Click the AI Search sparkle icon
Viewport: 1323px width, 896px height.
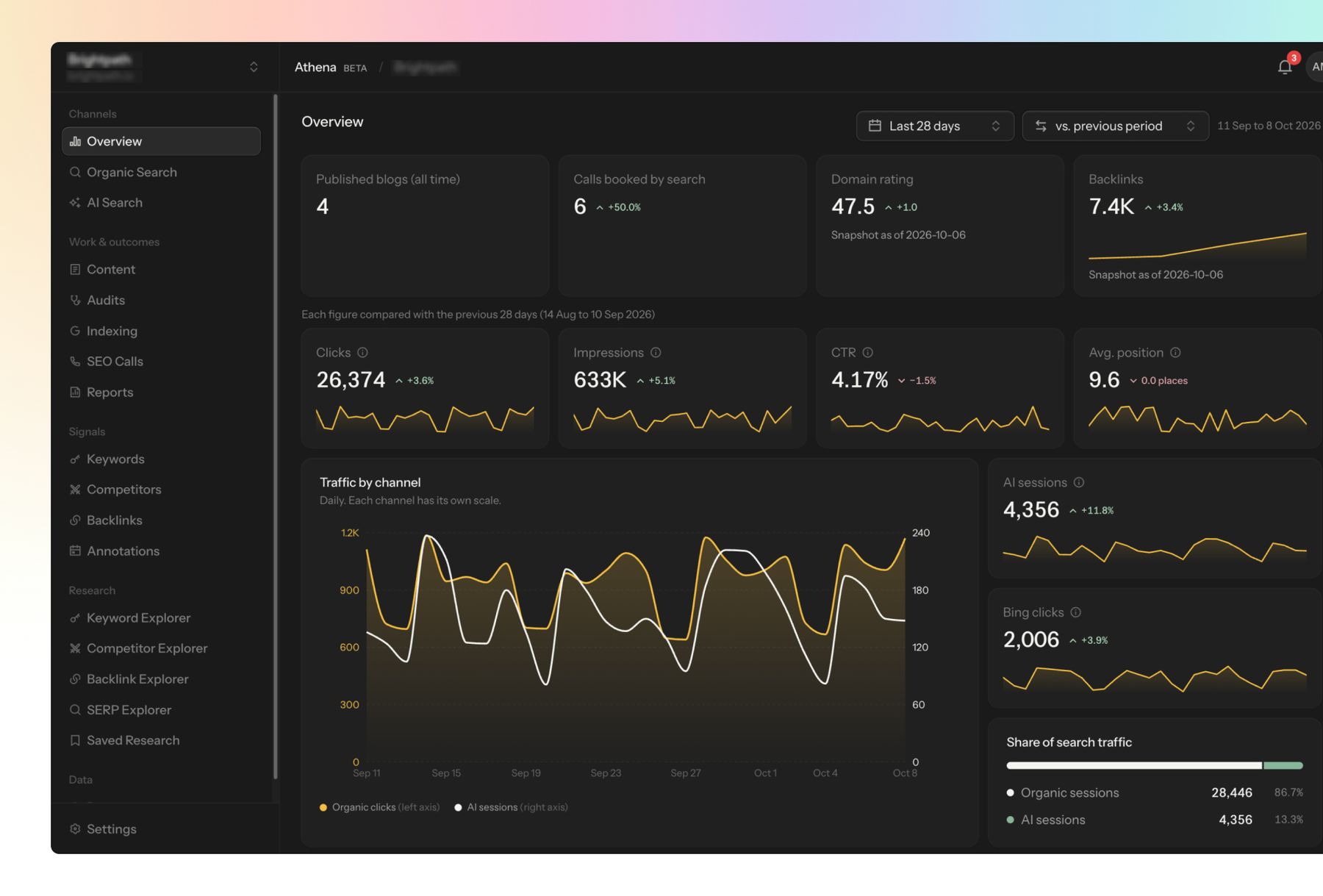[x=75, y=202]
